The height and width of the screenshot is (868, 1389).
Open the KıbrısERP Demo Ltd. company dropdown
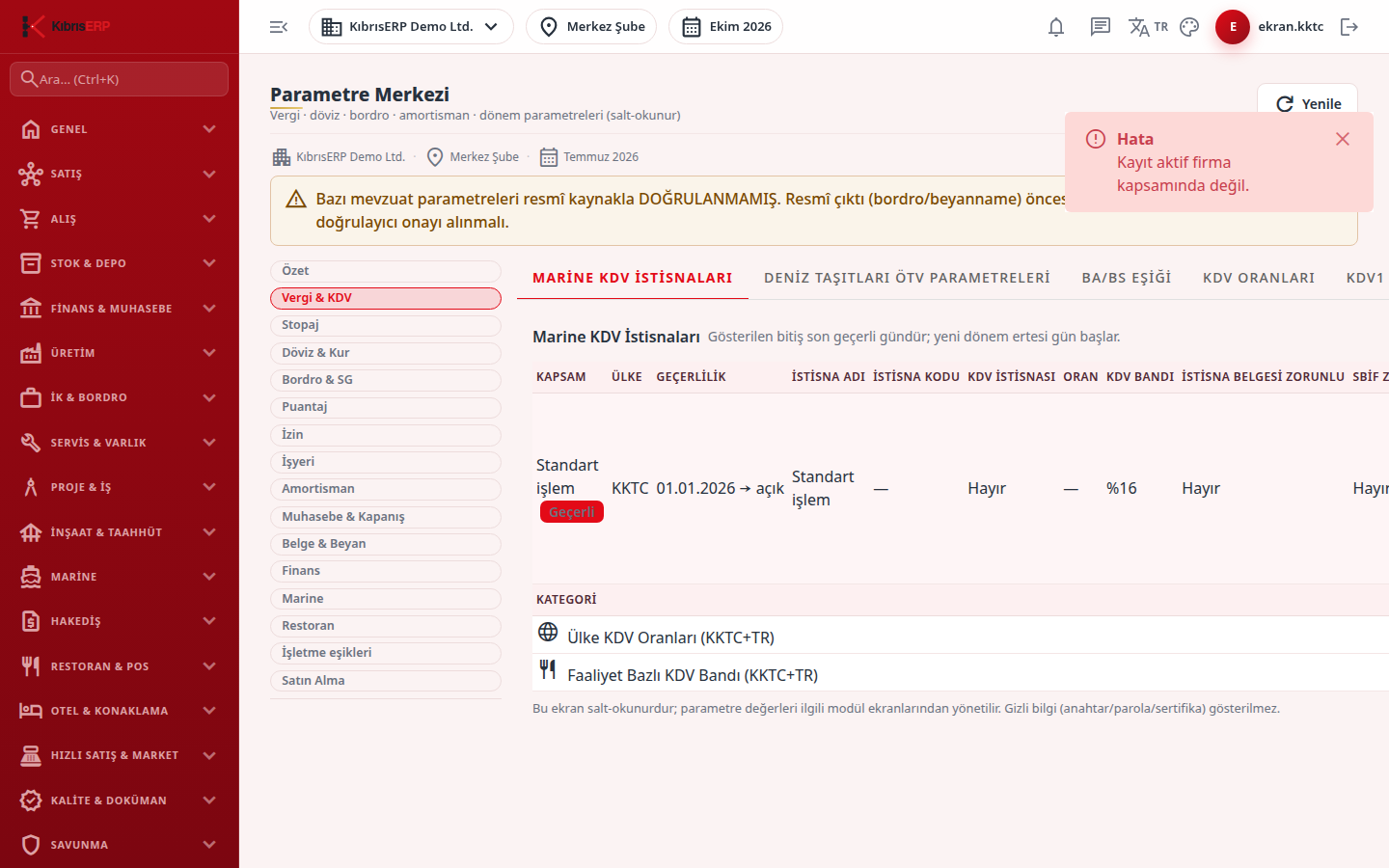411,27
